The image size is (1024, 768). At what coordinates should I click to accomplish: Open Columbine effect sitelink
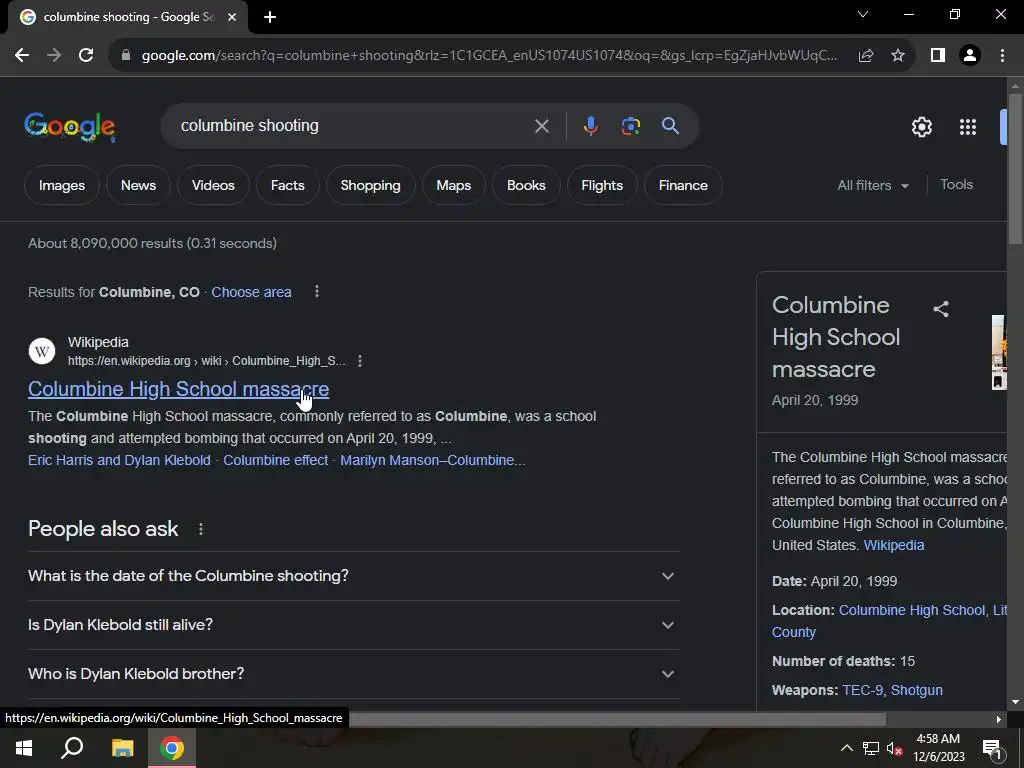point(276,460)
